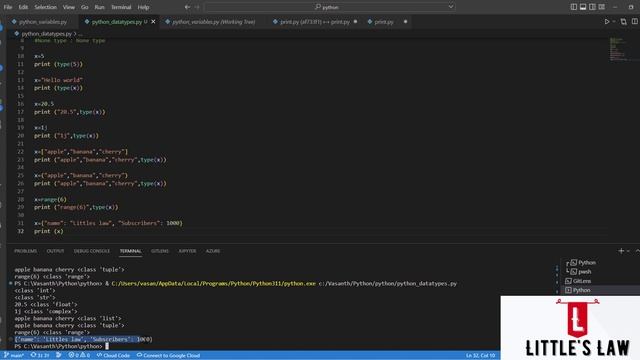Go forward with the navigation arrow
640x360 pixels.
(x=197, y=7)
